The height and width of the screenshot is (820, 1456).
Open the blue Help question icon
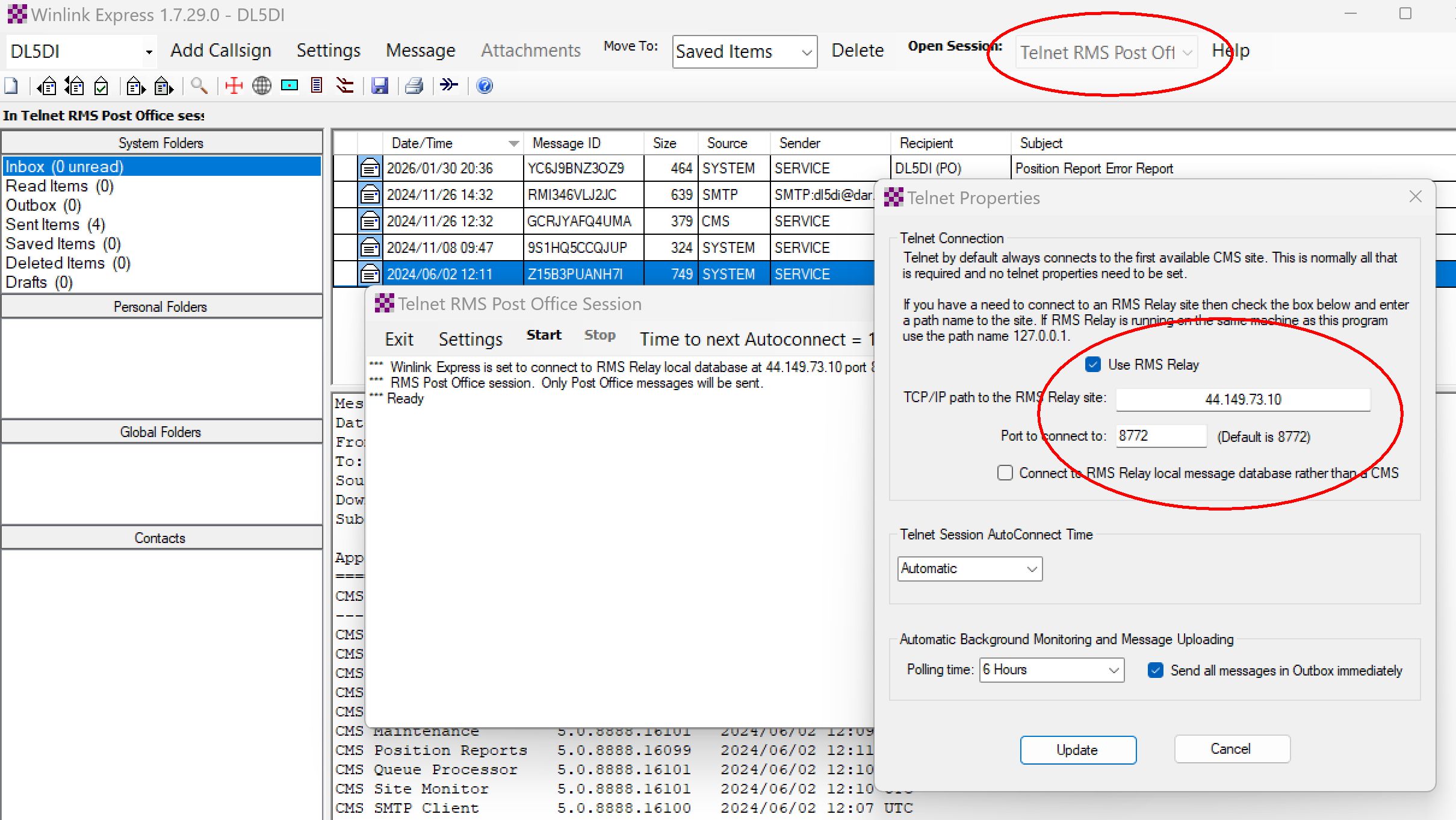(x=485, y=86)
